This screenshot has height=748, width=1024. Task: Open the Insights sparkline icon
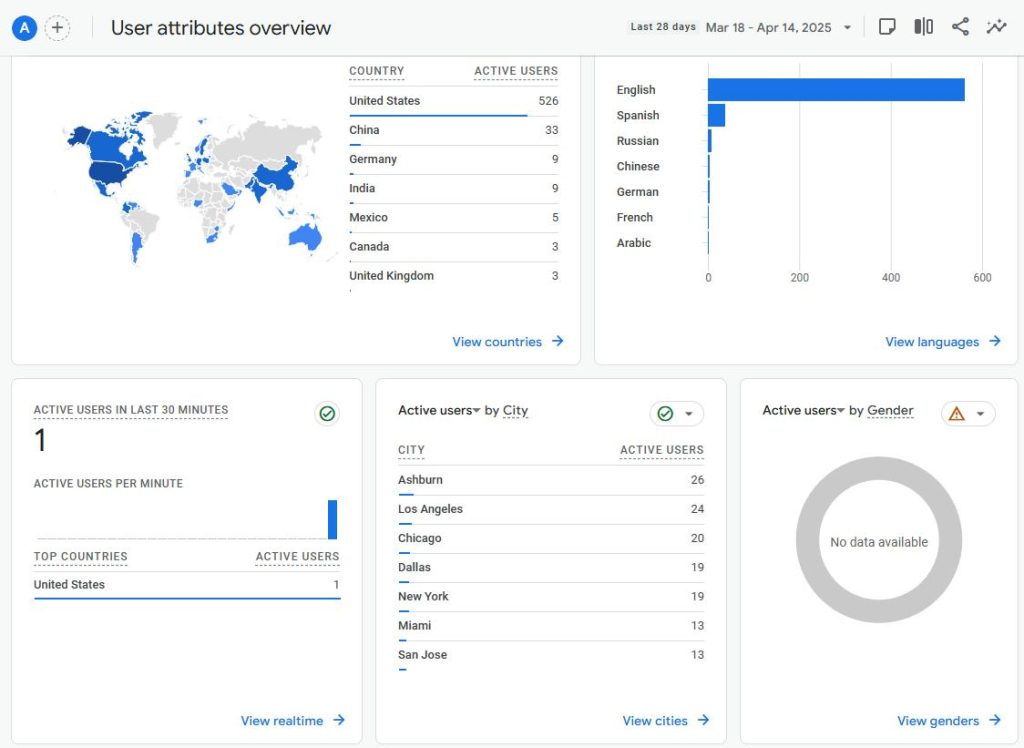point(997,27)
